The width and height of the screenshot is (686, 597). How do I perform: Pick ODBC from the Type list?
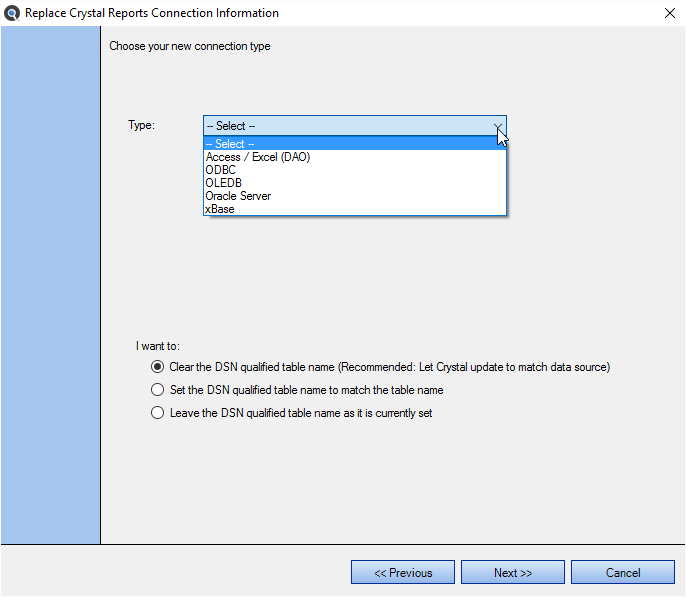point(355,170)
